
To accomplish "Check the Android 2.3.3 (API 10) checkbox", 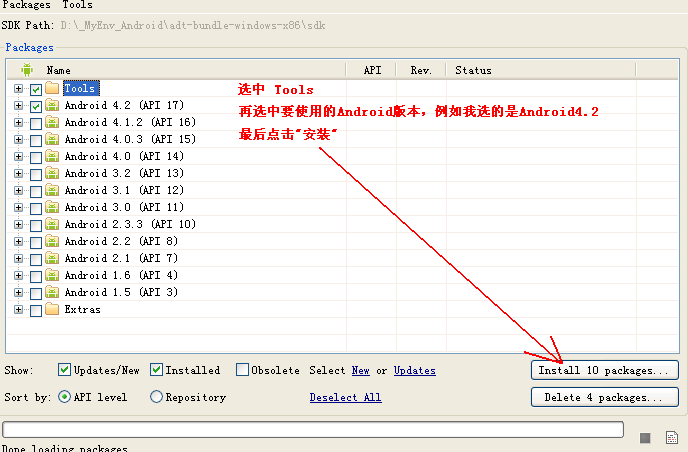I will (36, 226).
